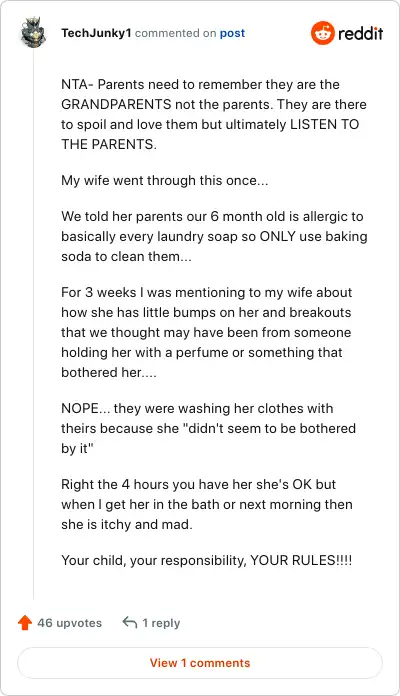Click the paragraph starting "For 3 weeks"

click(207, 332)
